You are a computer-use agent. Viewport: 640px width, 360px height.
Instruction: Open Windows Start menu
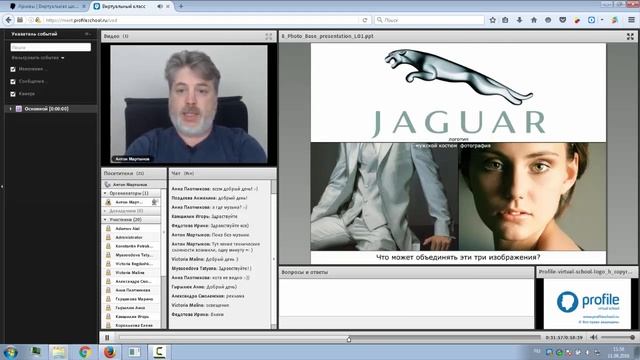point(11,352)
